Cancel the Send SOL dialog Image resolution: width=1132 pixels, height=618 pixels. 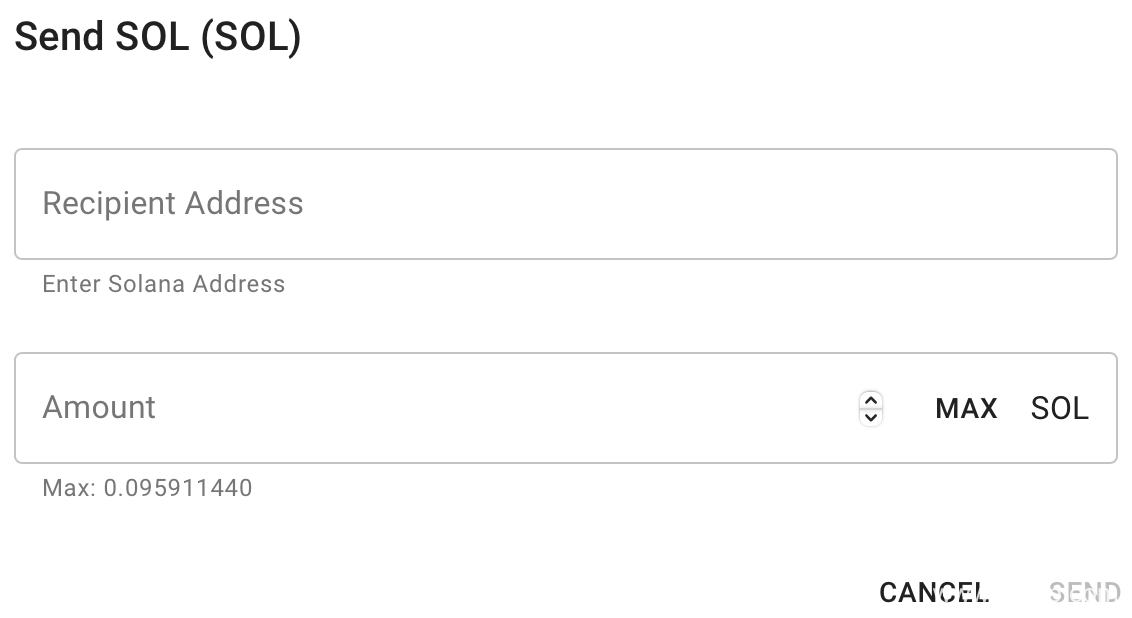[934, 592]
